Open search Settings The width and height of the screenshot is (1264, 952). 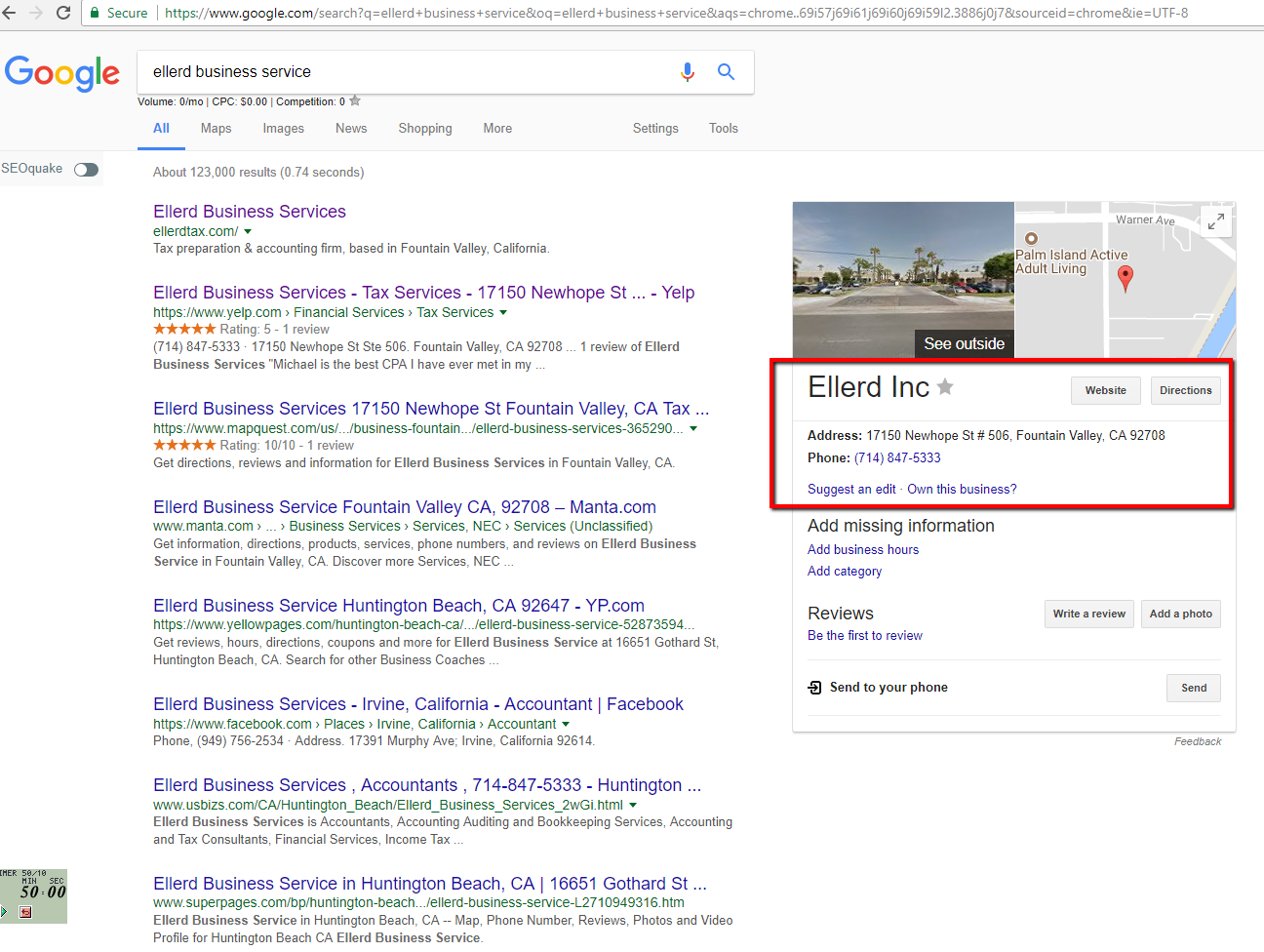click(655, 129)
